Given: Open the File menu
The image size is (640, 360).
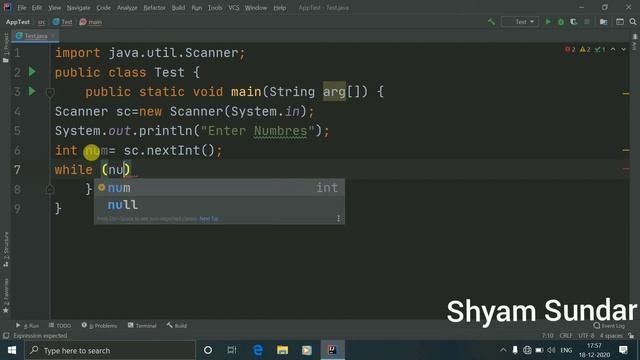Looking at the screenshot, I should [22, 8].
